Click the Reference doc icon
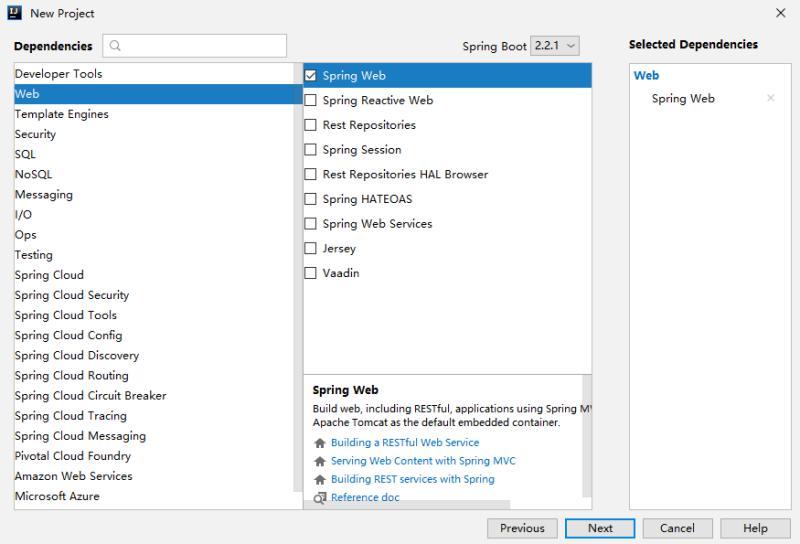The width and height of the screenshot is (800, 544). coord(320,498)
